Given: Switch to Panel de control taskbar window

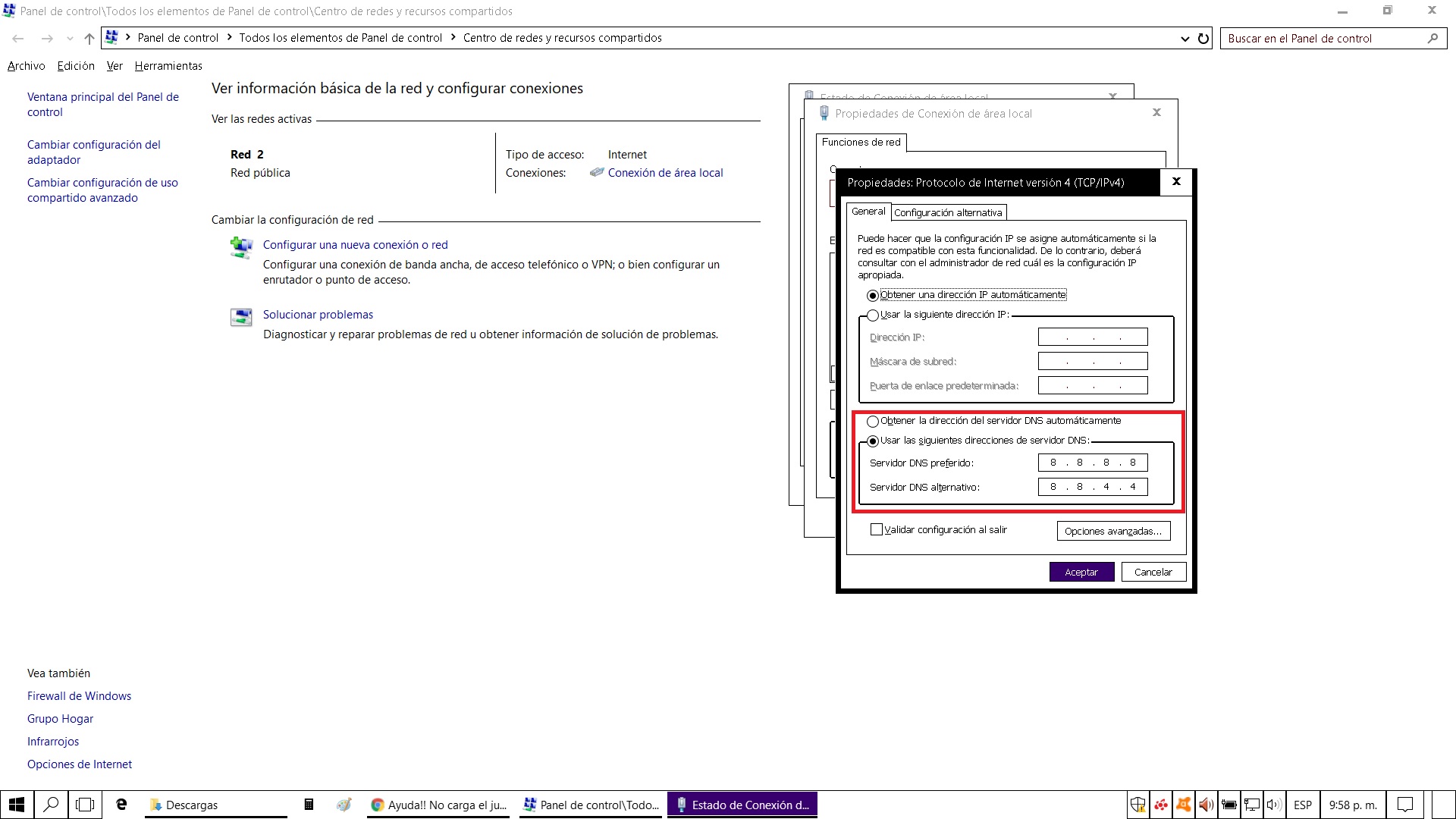Looking at the screenshot, I should coord(591,805).
